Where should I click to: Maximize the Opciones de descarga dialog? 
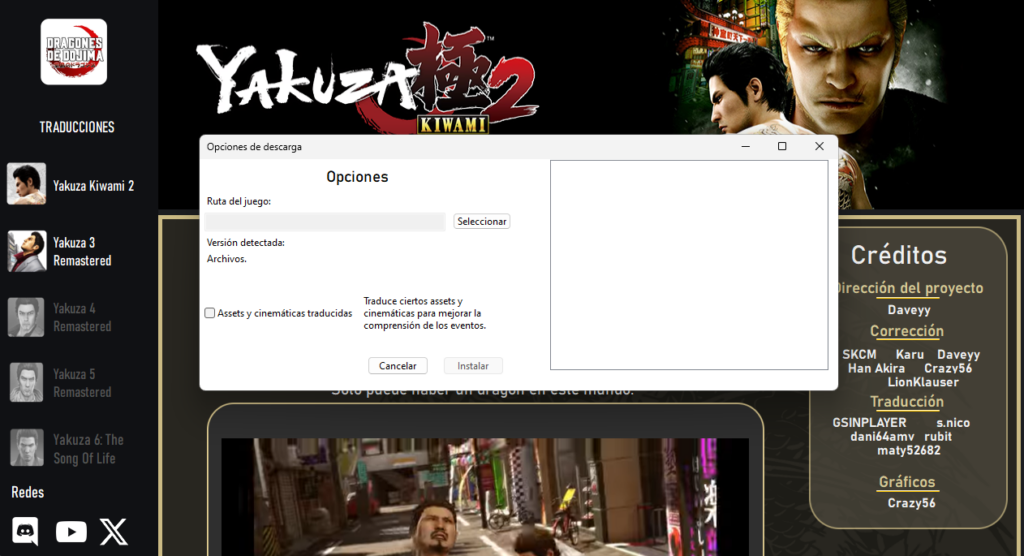point(782,146)
